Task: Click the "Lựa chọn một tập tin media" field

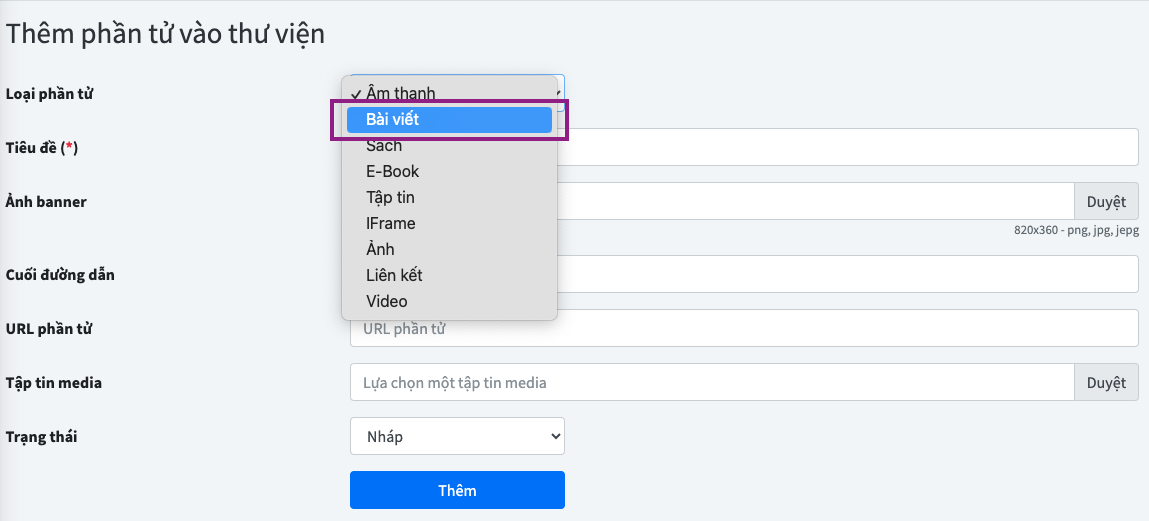Action: click(x=712, y=382)
